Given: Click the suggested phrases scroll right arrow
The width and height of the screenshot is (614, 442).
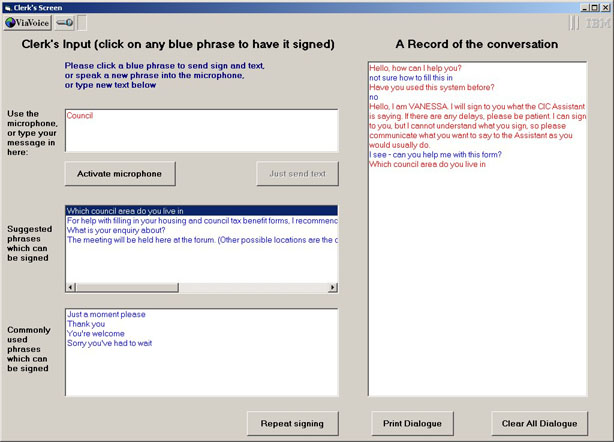Looking at the screenshot, I should [333, 287].
